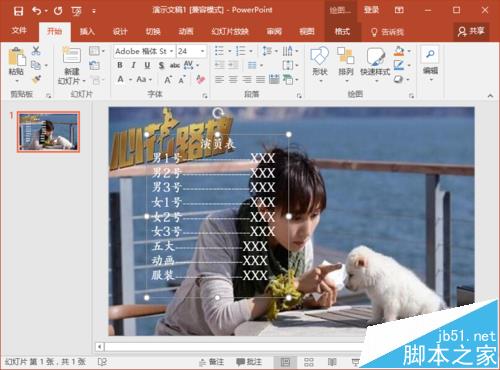This screenshot has width=500, height=370.
Task: Open the font dialog launcher
Action: [x=205, y=96]
